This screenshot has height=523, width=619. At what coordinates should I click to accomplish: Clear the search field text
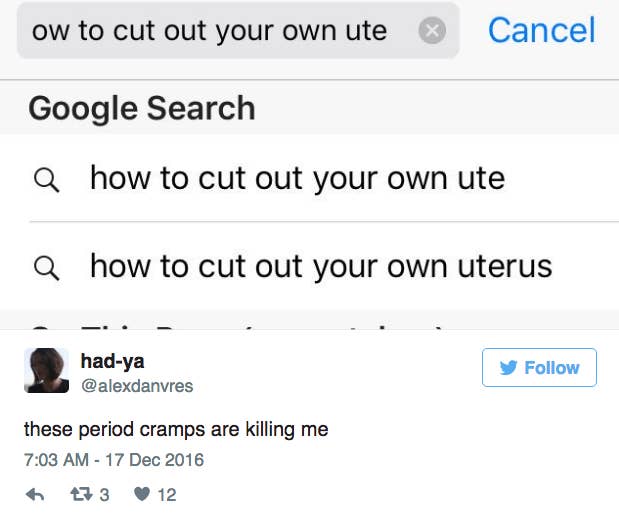[432, 30]
